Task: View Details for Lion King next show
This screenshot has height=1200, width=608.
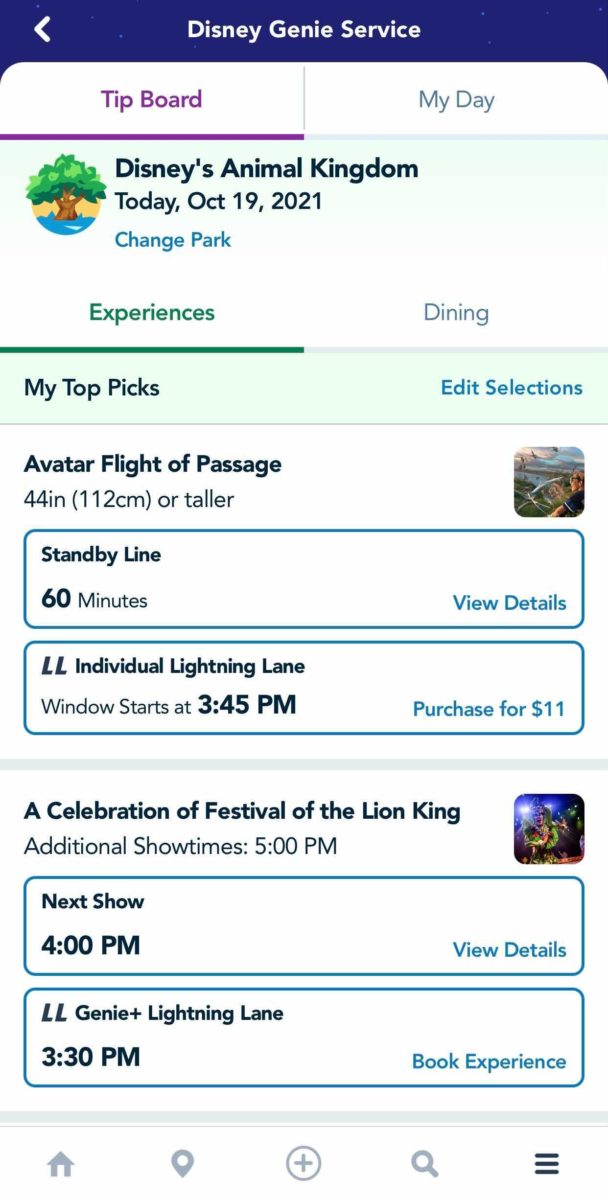Action: click(x=509, y=950)
